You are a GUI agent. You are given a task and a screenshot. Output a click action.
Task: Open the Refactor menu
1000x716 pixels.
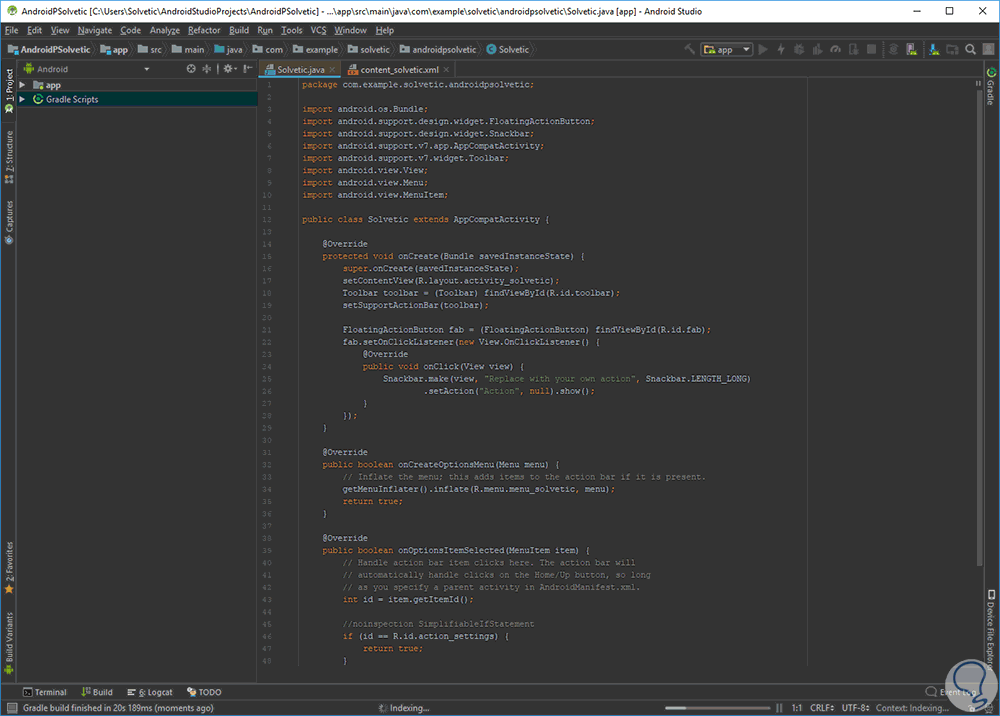[204, 30]
